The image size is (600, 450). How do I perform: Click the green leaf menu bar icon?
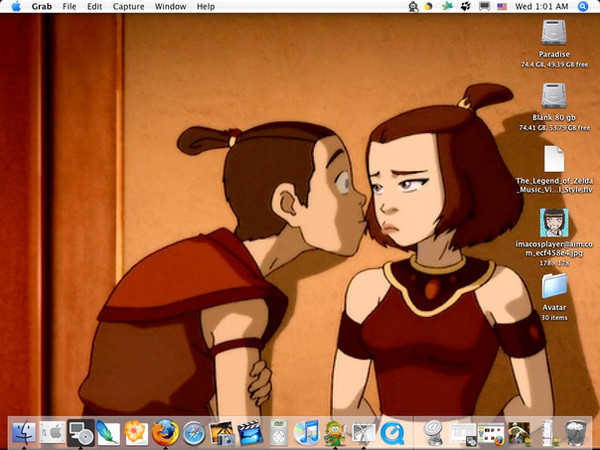447,7
